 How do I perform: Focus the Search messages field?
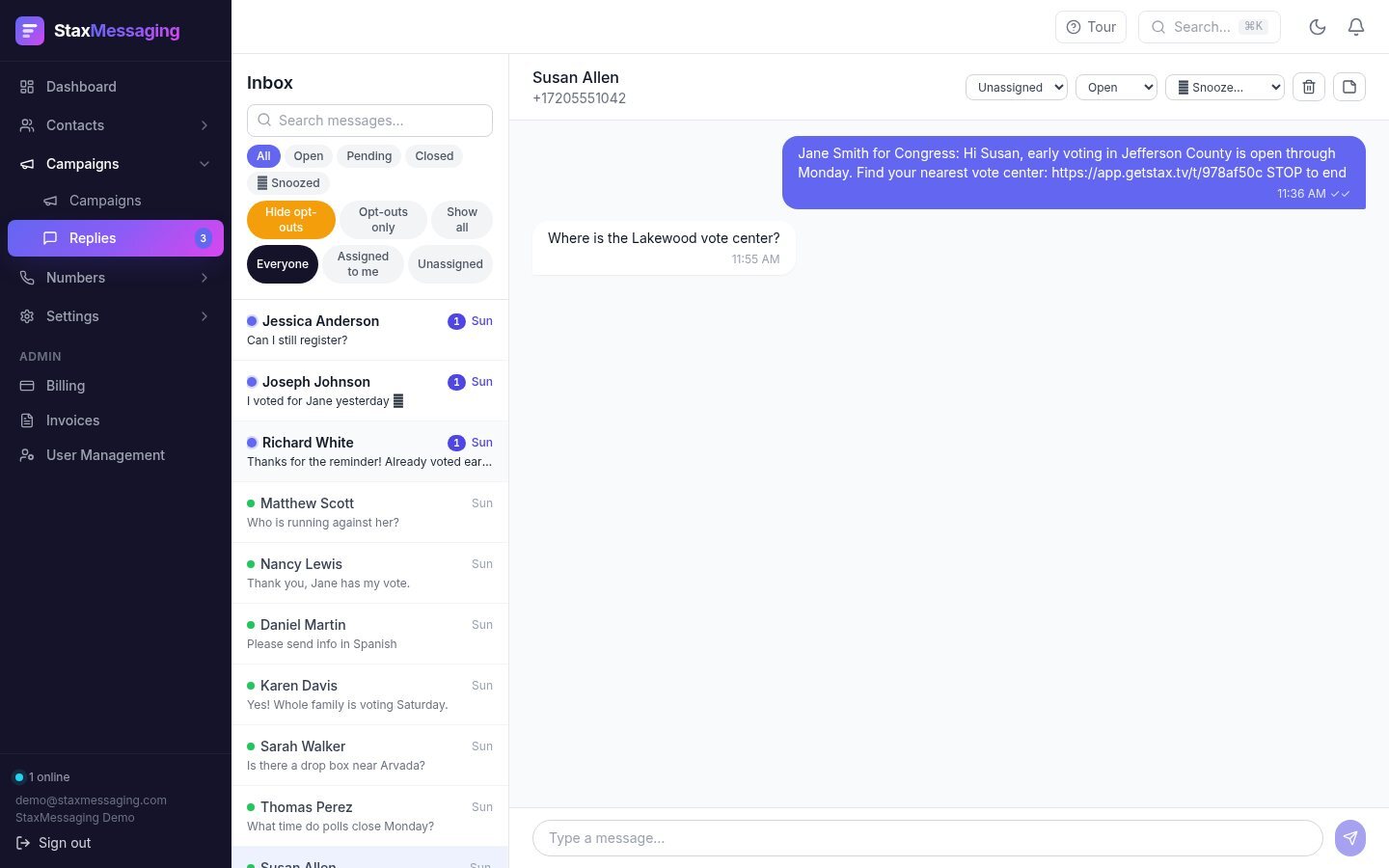coord(369,121)
